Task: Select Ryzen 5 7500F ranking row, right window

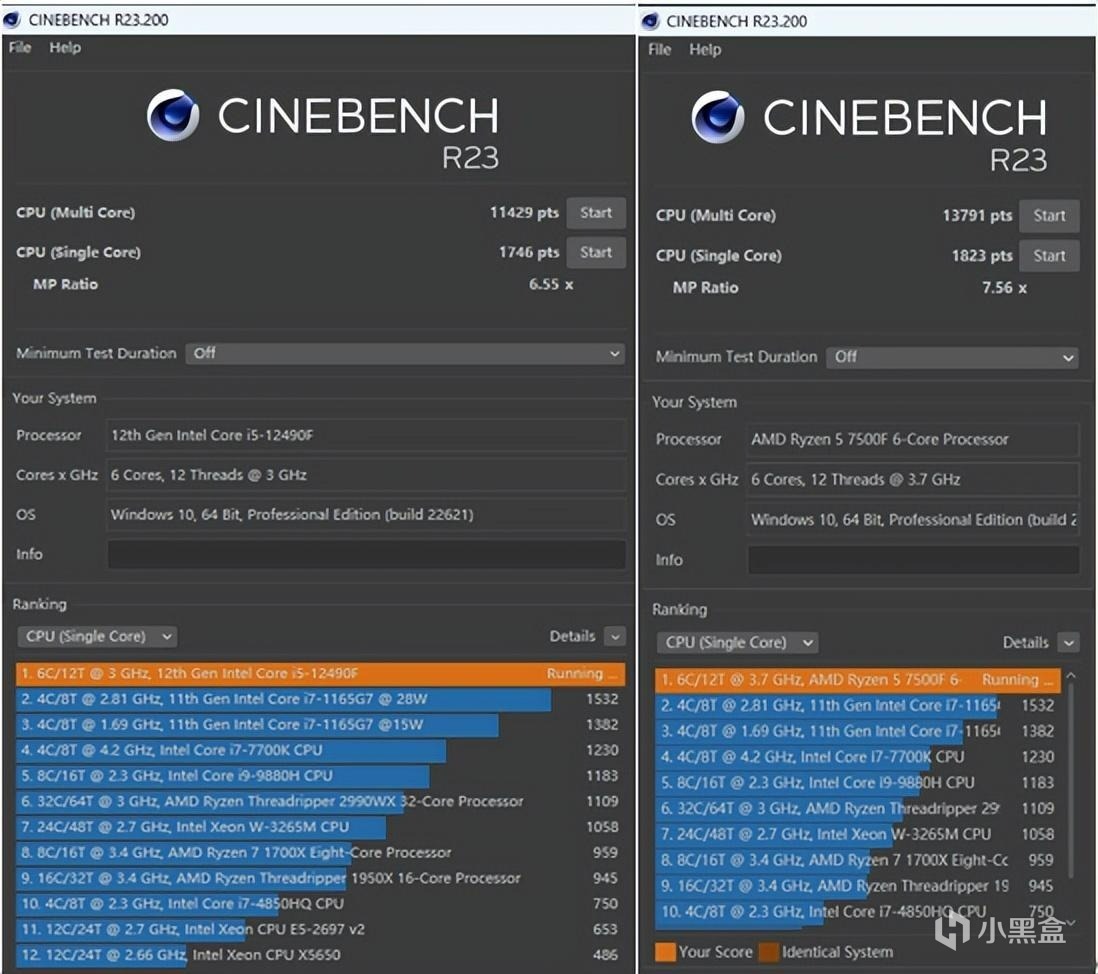Action: coord(858,680)
